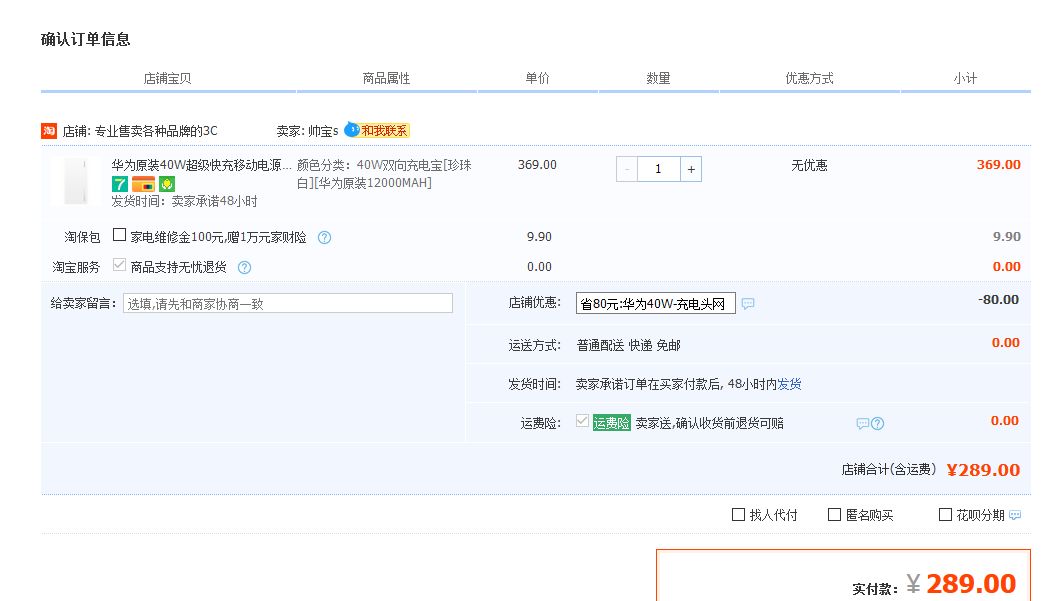Click the 369.00 subtotal in red
This screenshot has height=601, width=1060.
click(x=998, y=164)
